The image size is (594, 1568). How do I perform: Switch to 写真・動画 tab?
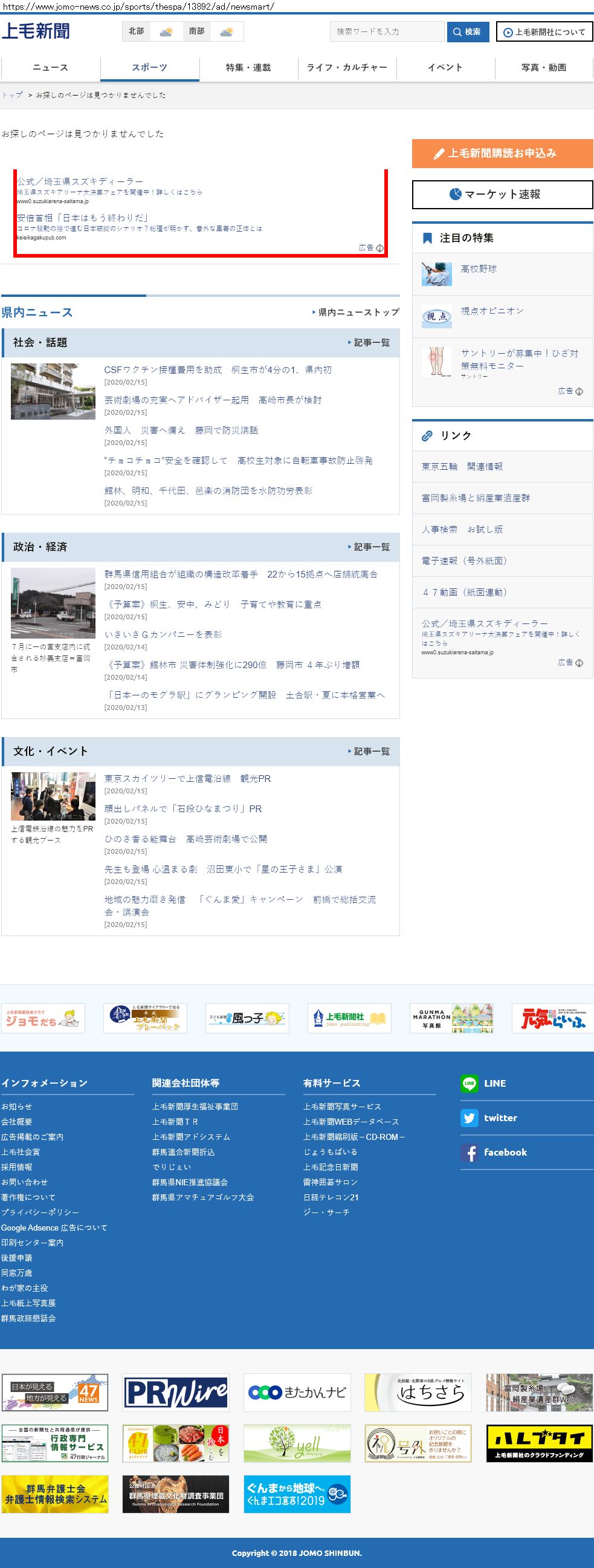coord(543,68)
